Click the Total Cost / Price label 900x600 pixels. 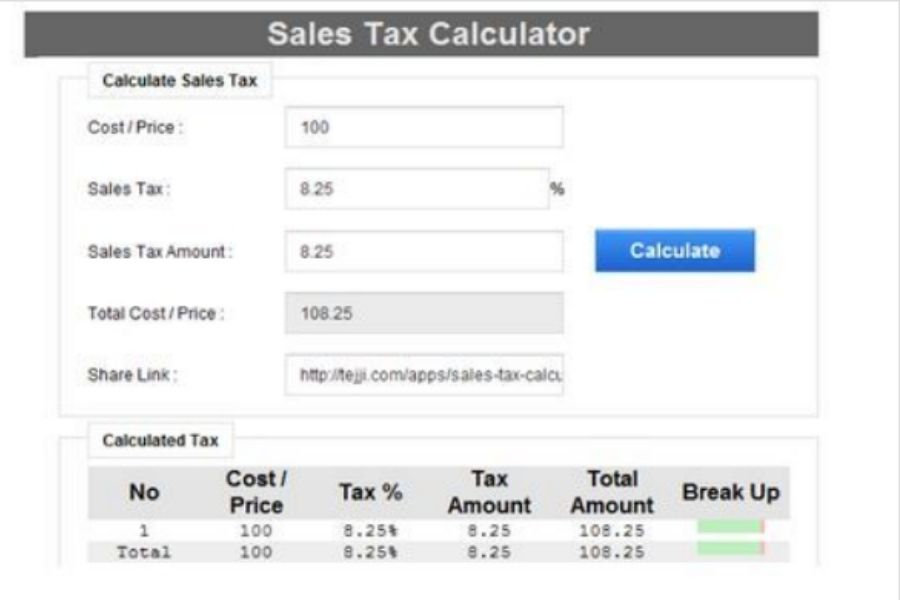coord(156,313)
